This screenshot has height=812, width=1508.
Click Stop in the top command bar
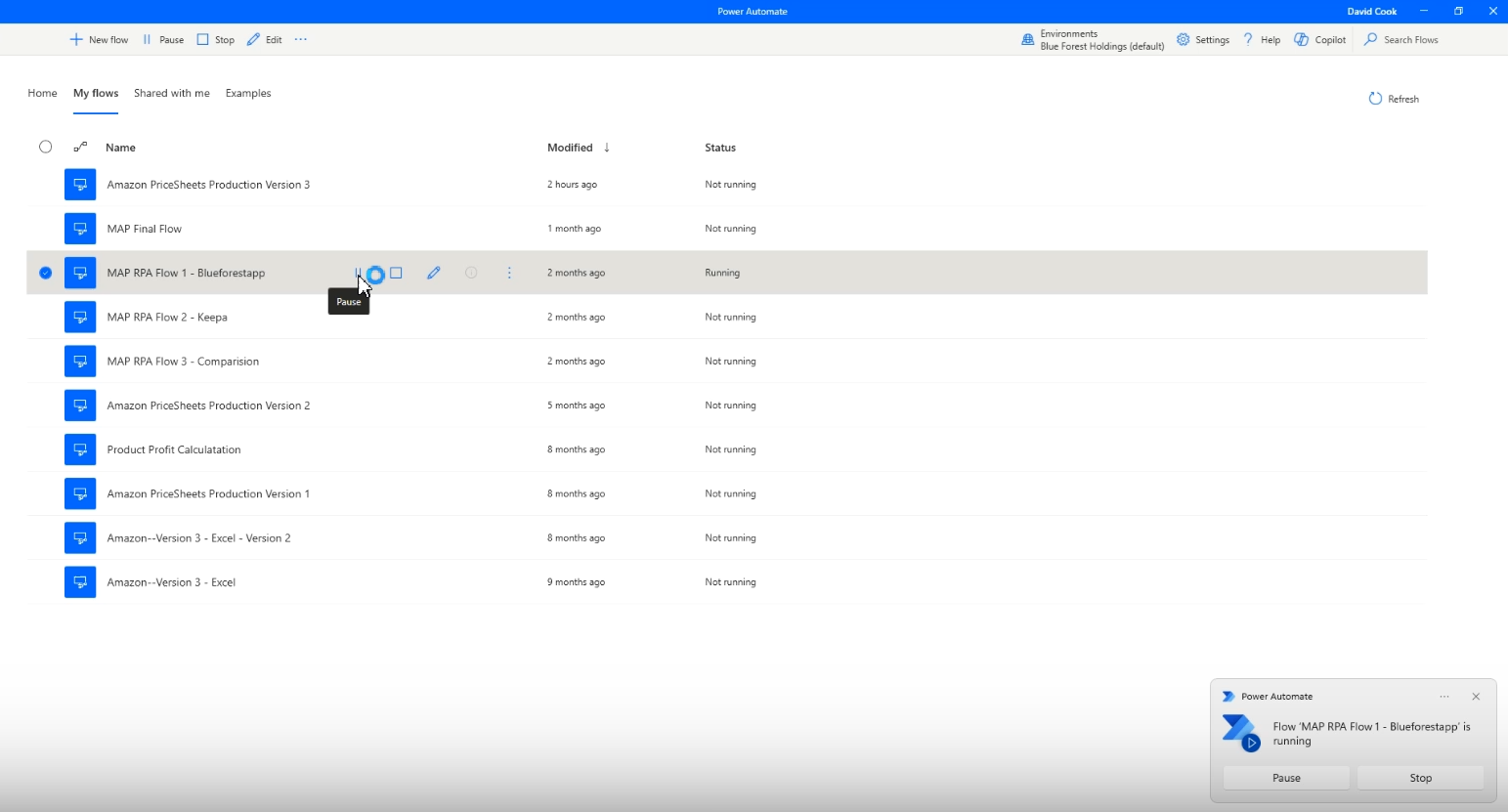(216, 40)
